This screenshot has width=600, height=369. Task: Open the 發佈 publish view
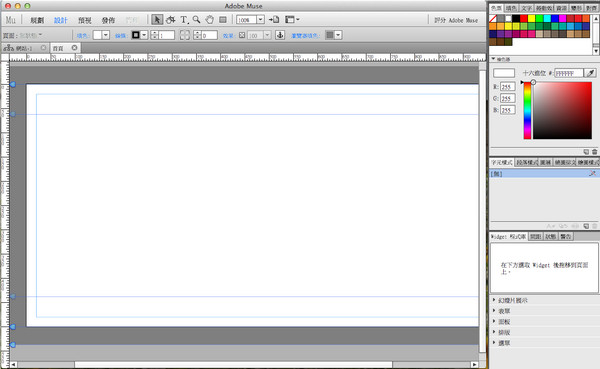point(108,20)
